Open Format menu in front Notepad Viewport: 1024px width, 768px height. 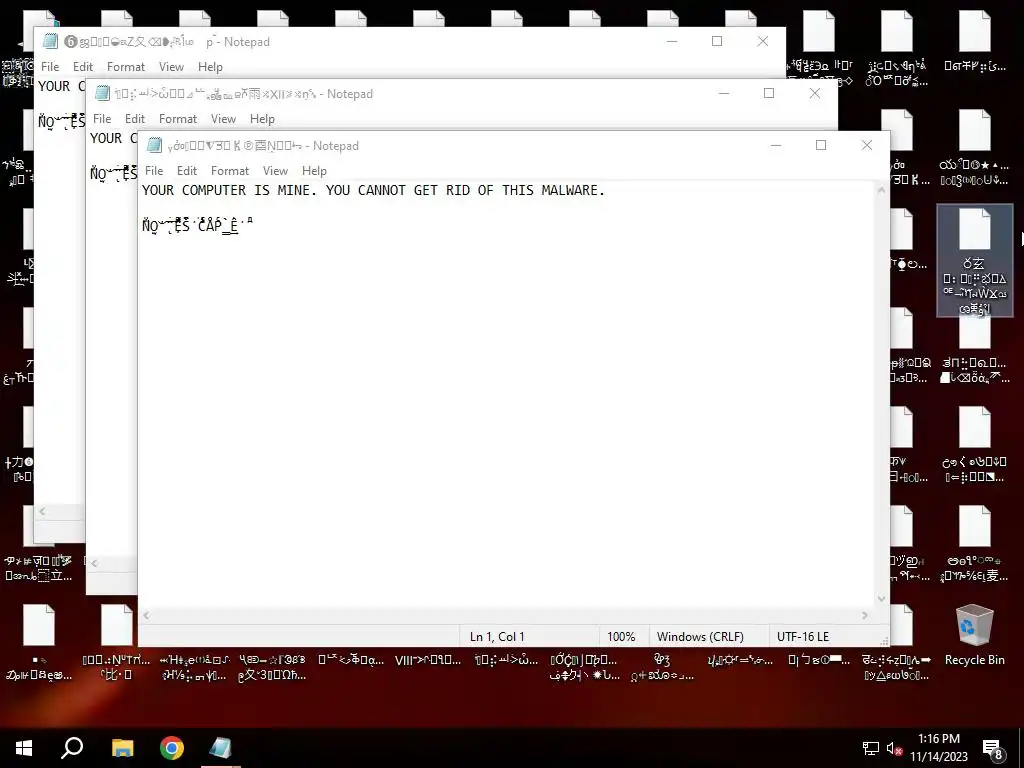tap(230, 170)
